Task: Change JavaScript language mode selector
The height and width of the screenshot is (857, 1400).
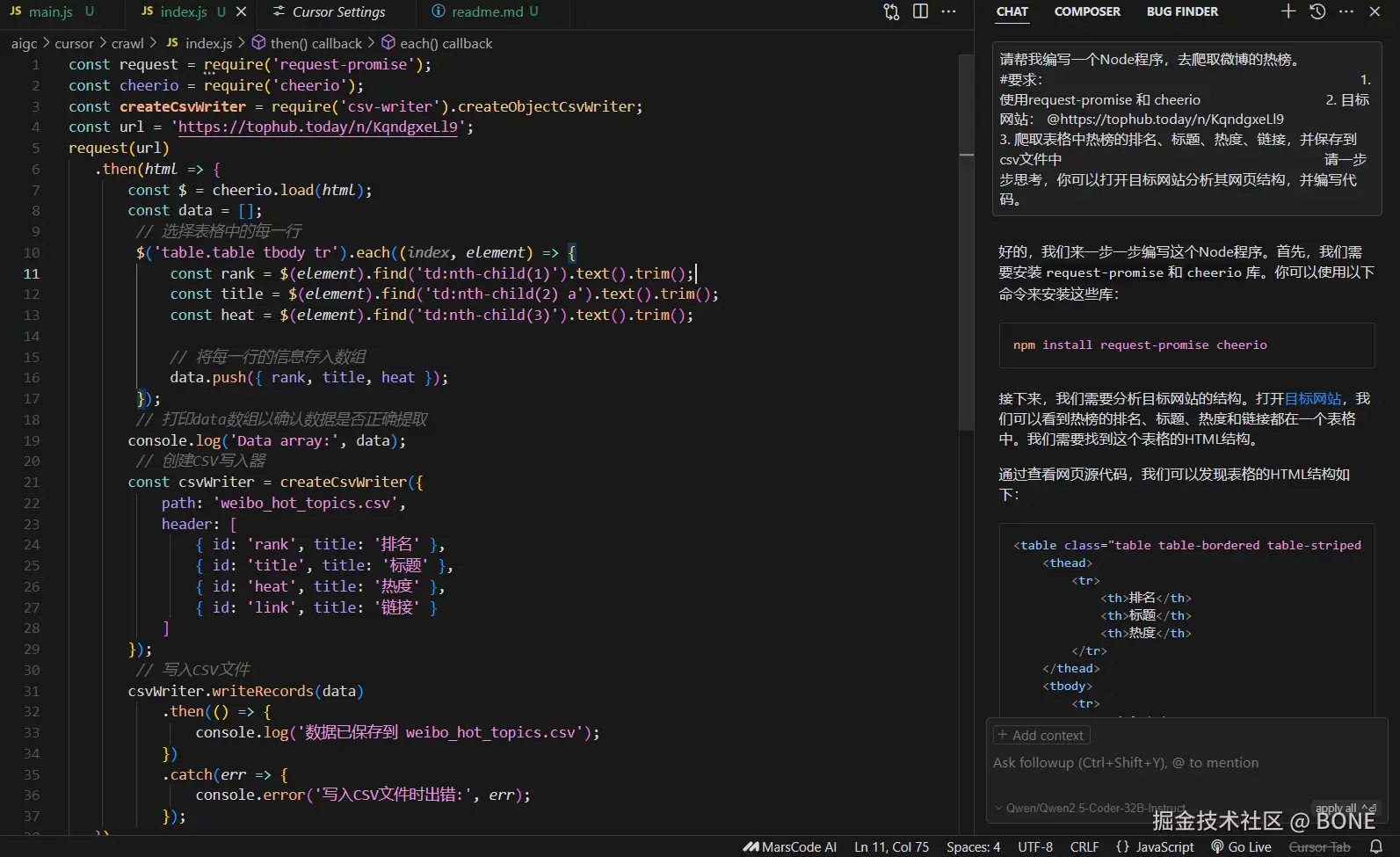Action: [x=1155, y=846]
